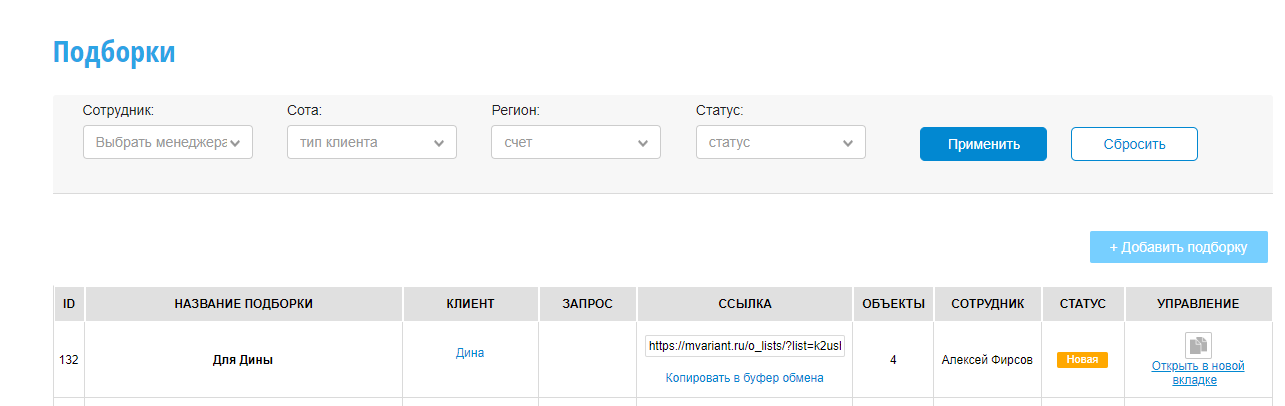The width and height of the screenshot is (1285, 406).
Task: Click Копировать в буфер обмена link
Action: pos(745,378)
